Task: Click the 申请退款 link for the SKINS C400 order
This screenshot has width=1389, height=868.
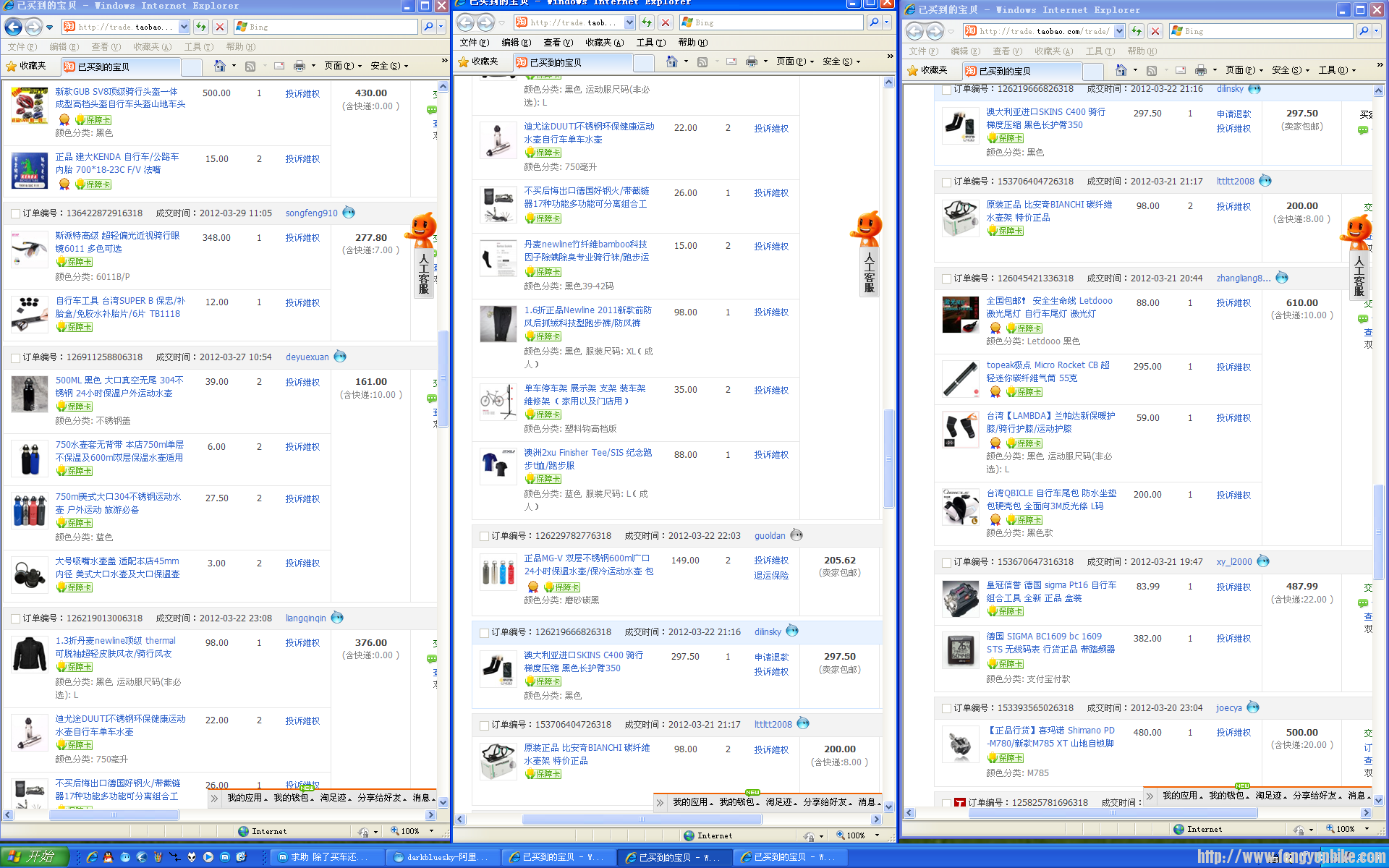Action: point(770,657)
